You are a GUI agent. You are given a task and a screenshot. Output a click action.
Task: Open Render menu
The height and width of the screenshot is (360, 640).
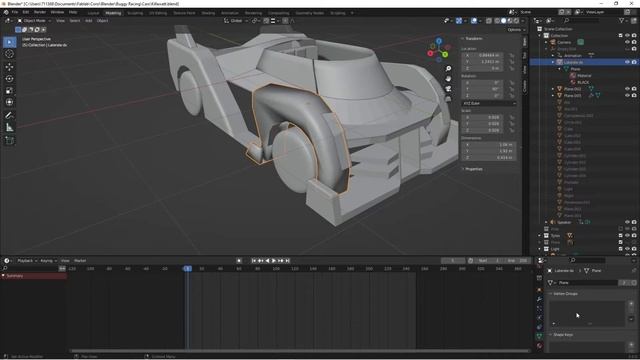click(40, 12)
